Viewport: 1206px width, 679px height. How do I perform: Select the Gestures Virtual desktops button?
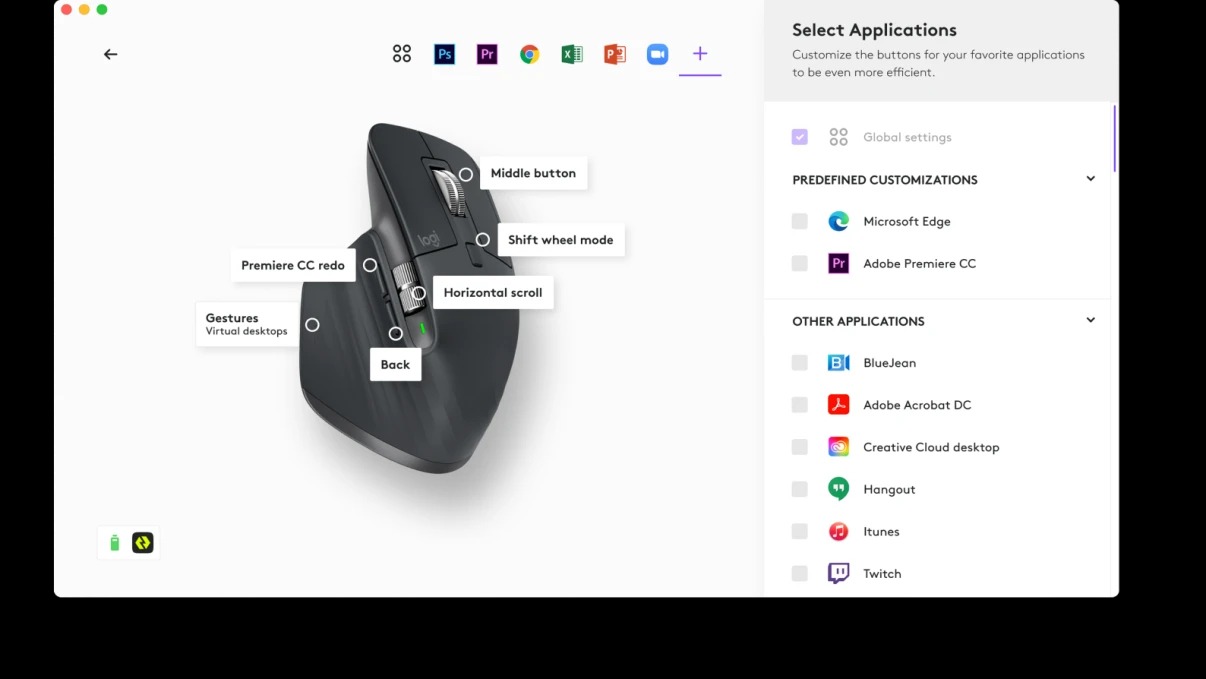(x=247, y=324)
